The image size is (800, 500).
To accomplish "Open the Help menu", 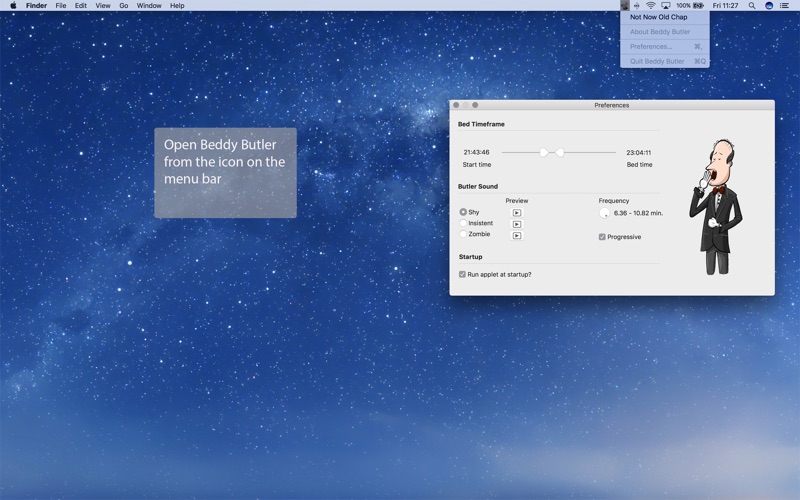I will pyautogui.click(x=177, y=6).
